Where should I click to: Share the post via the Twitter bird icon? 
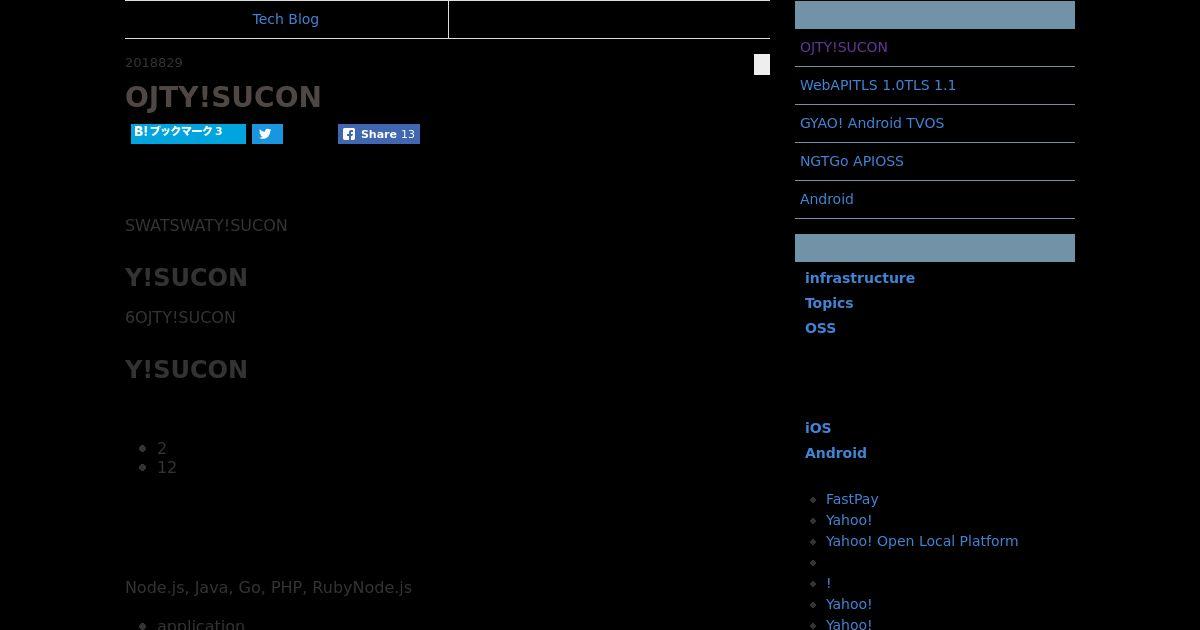pos(267,134)
